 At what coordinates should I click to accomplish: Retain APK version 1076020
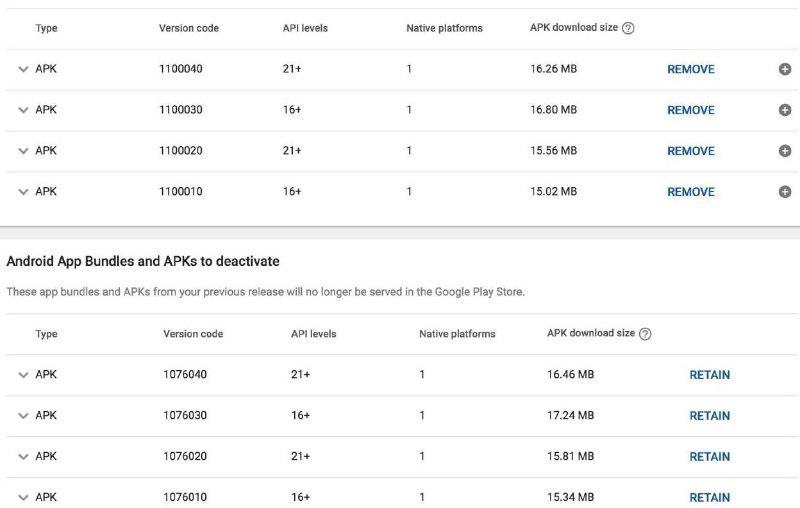710,456
